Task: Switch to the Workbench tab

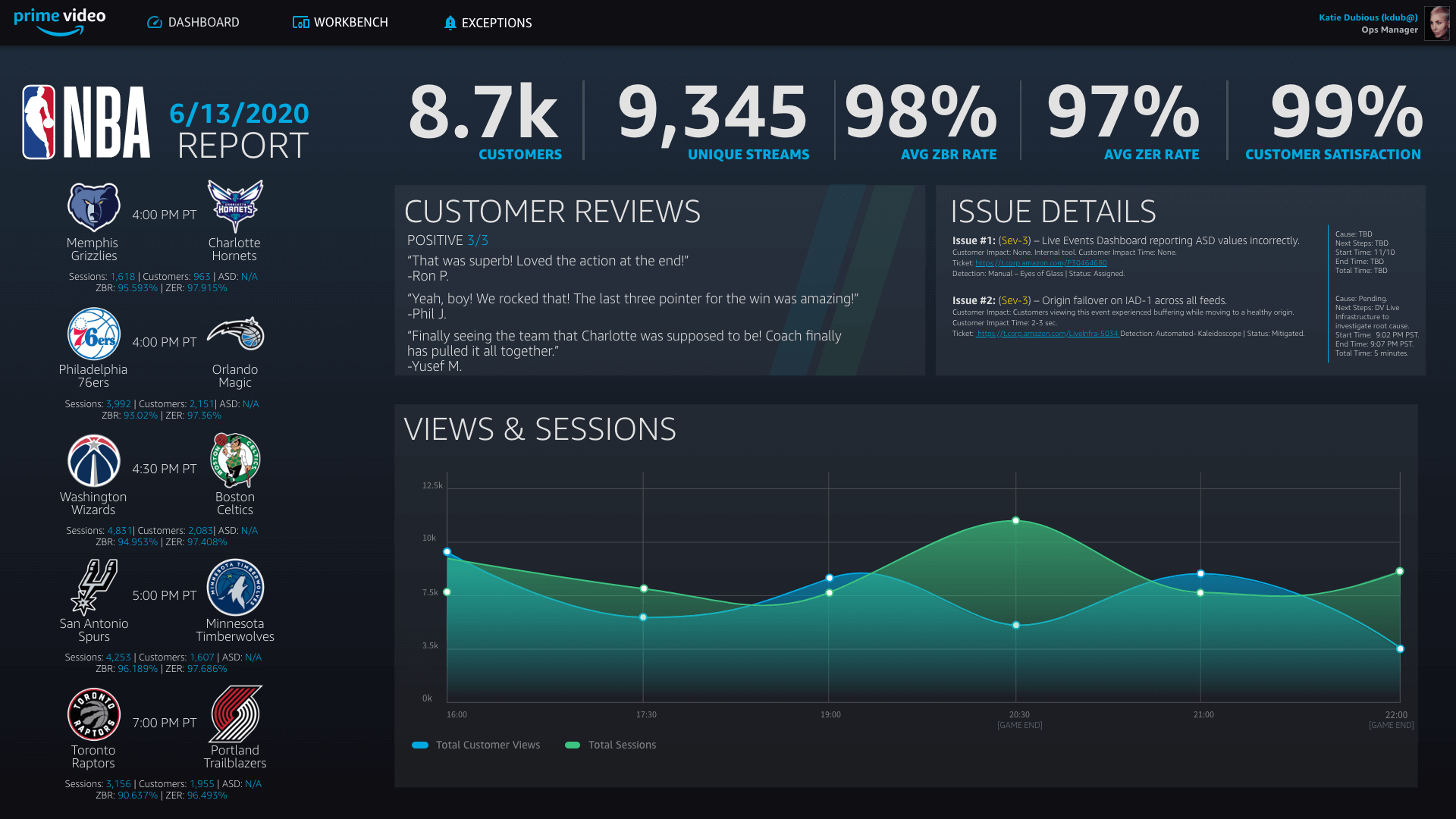Action: tap(340, 23)
